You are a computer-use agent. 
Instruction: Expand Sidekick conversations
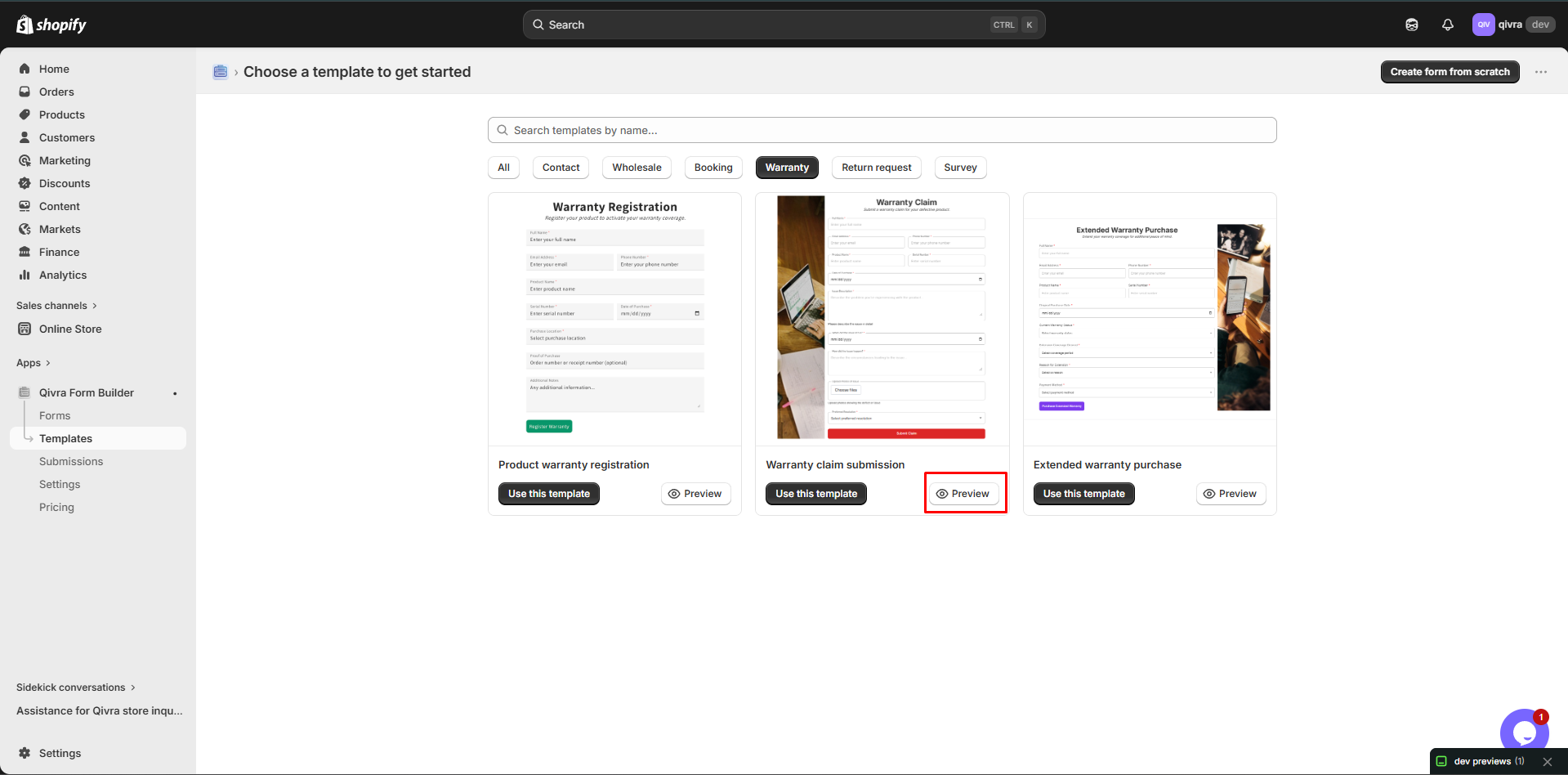point(76,688)
